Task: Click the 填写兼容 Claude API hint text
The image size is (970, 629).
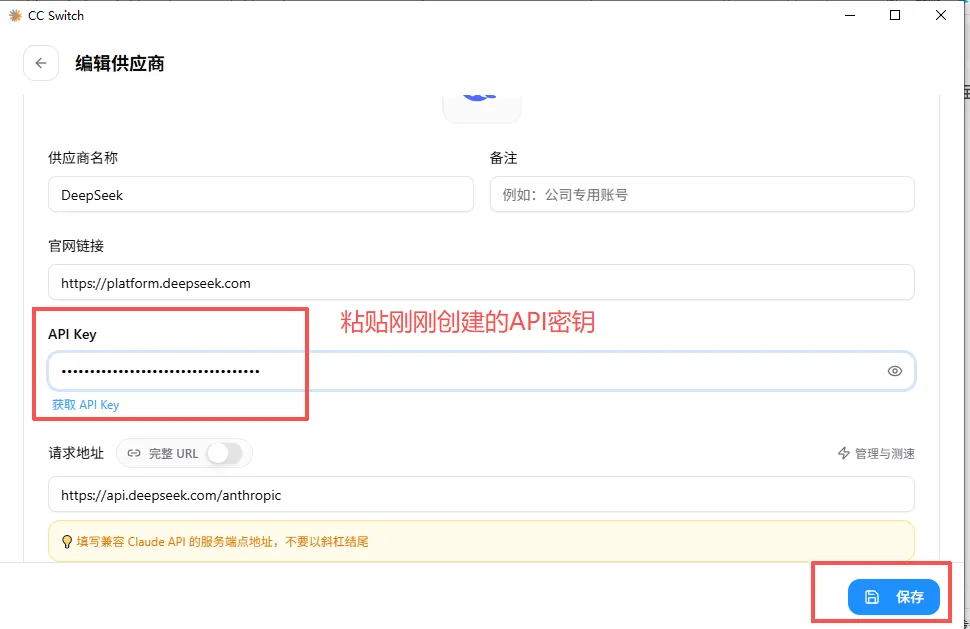Action: (x=223, y=542)
